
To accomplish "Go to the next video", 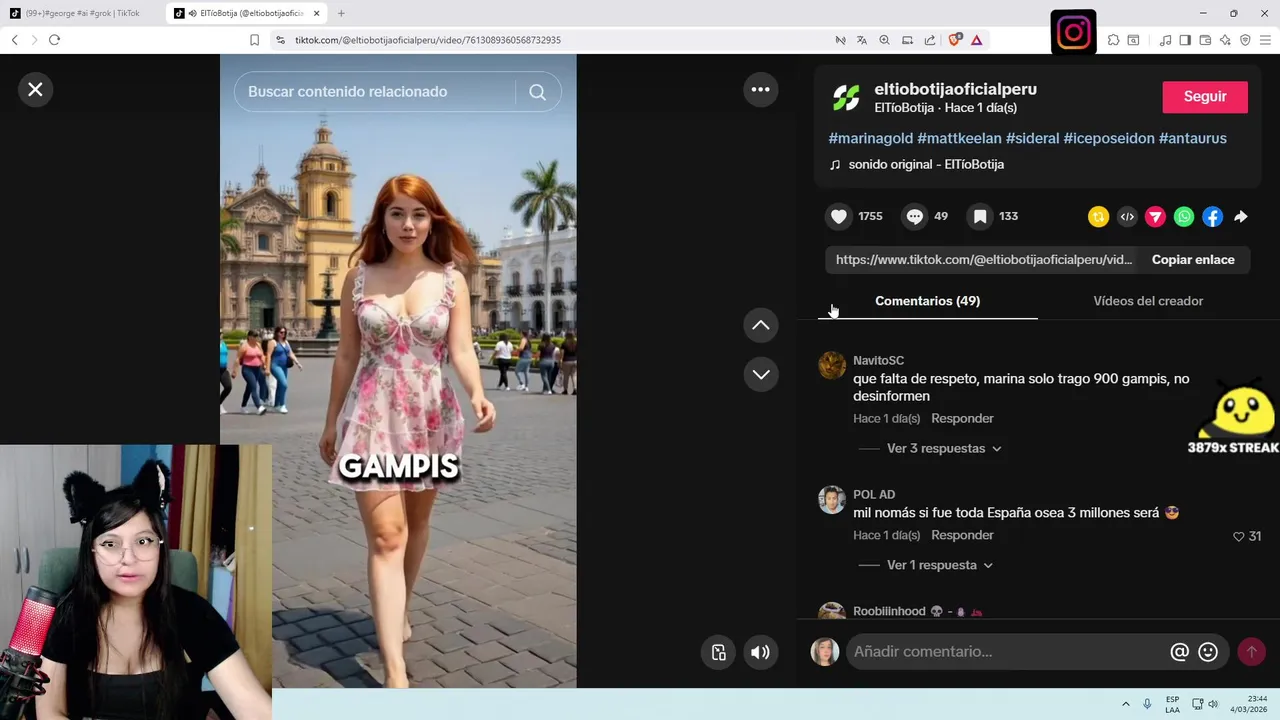I will (x=761, y=374).
